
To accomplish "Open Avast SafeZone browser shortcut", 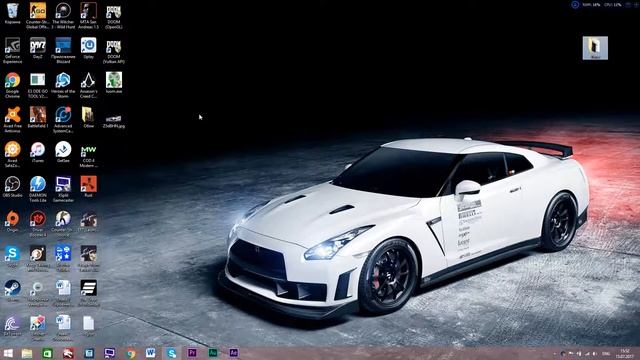I will [x=12, y=154].
